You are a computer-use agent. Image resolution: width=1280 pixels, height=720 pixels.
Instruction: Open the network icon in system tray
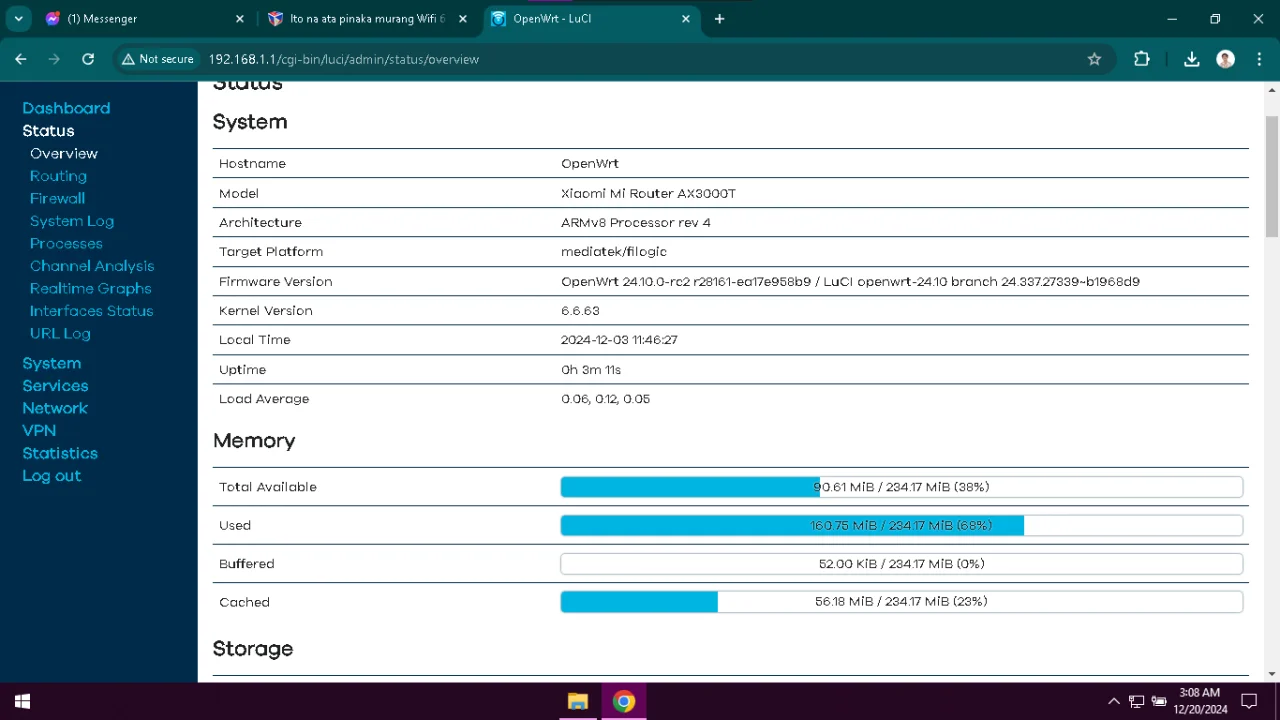tap(1137, 701)
